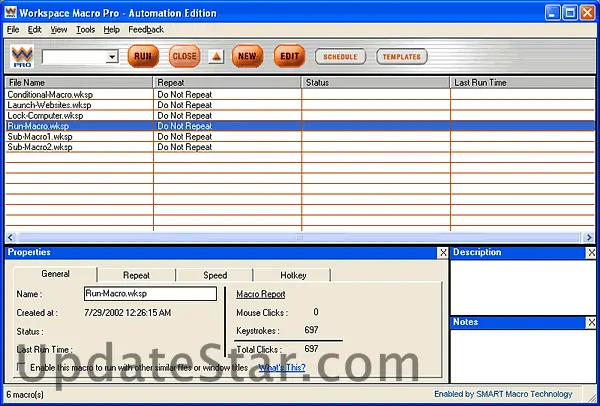Sort by the Status column header
The image size is (600, 406).
point(376,83)
